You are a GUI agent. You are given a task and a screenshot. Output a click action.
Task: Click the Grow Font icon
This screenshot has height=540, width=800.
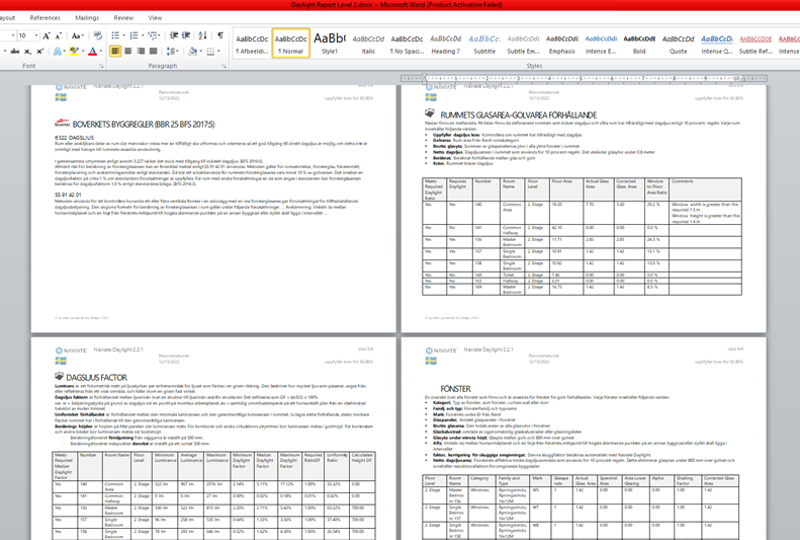[x=46, y=36]
